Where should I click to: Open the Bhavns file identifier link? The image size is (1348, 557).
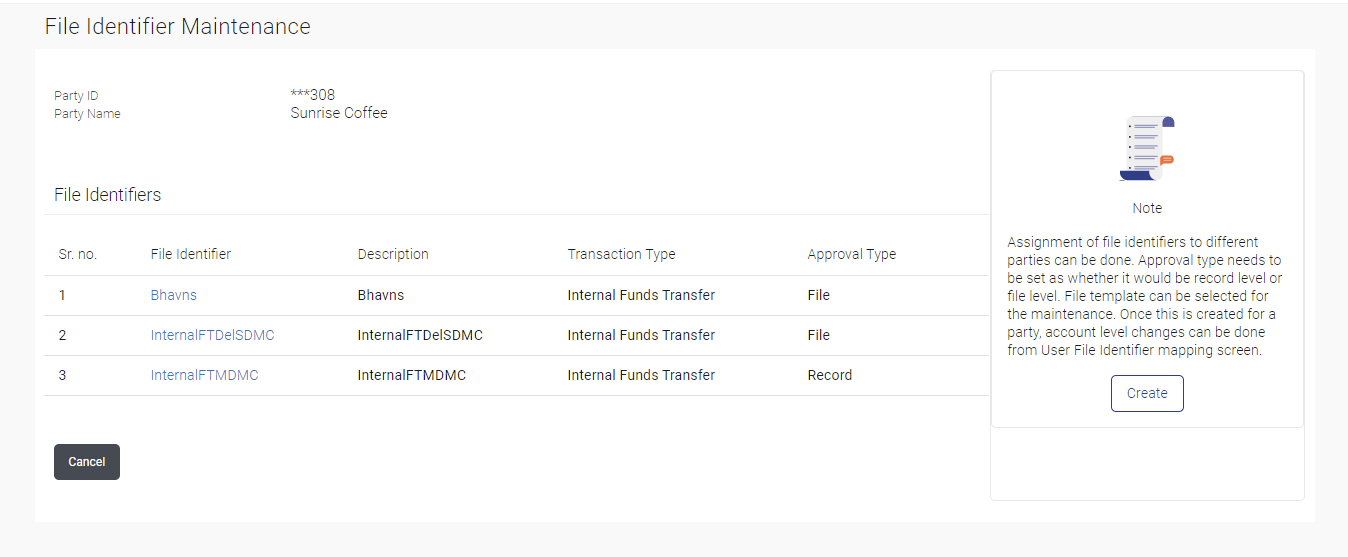(x=174, y=295)
